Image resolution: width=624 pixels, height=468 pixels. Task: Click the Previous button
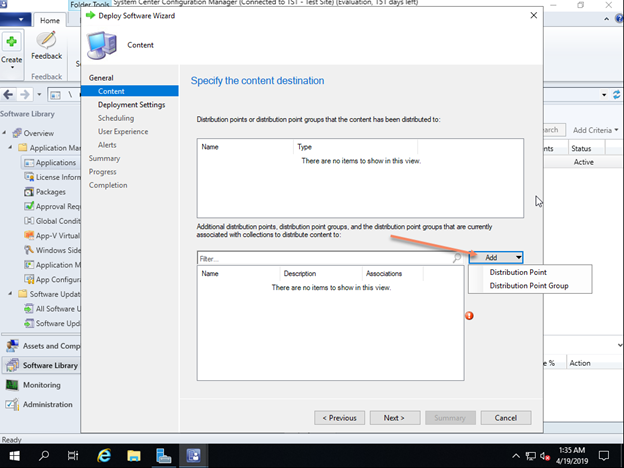tap(339, 418)
